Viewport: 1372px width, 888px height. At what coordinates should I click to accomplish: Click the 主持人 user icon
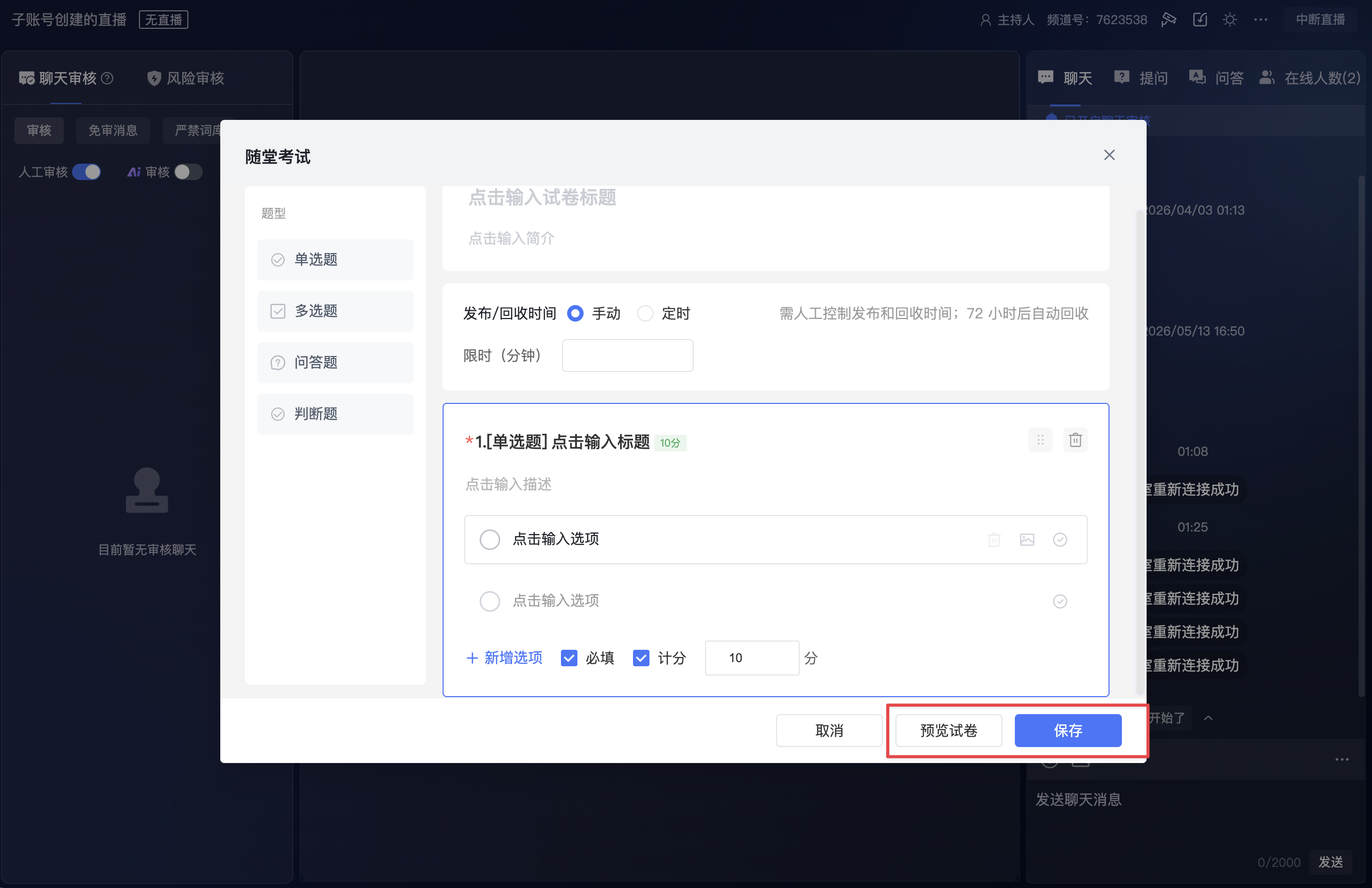point(985,20)
